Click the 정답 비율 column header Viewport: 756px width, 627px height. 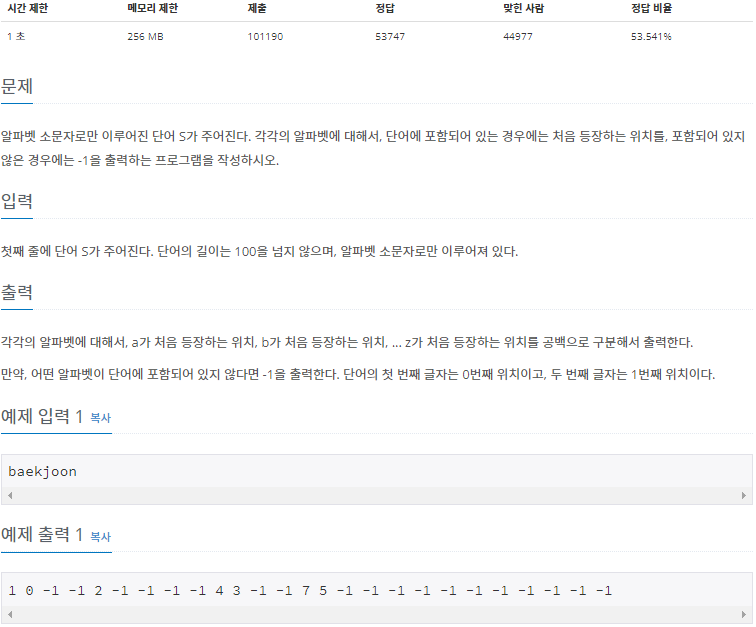(651, 8)
